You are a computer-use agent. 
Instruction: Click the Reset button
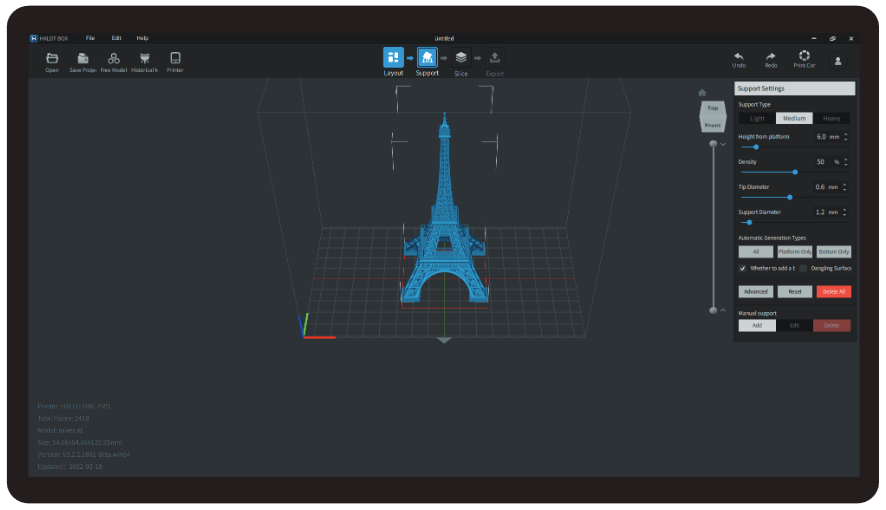[x=794, y=292]
